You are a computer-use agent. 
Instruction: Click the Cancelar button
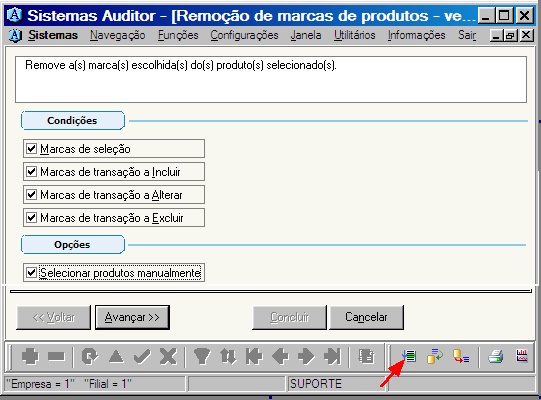coord(366,317)
